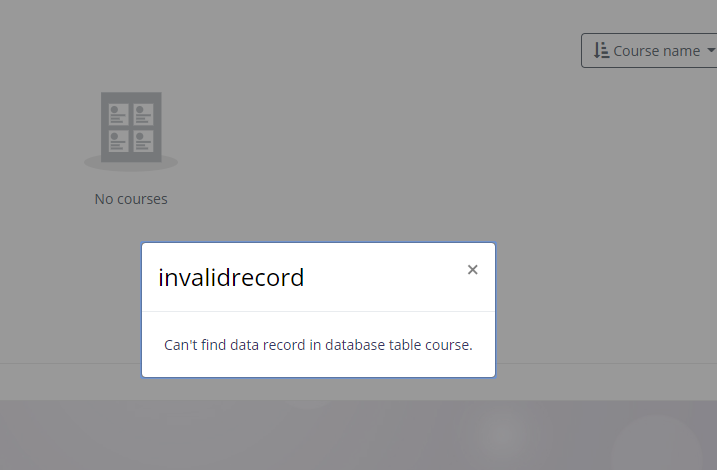Click the oval shadow under the courses placeholder
This screenshot has width=717, height=470.
131,166
